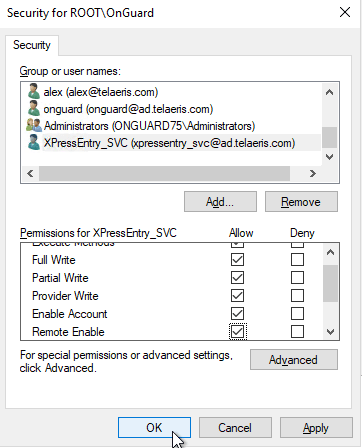
Task: Toggle Deny checkbox for Provider Write
Action: [297, 296]
